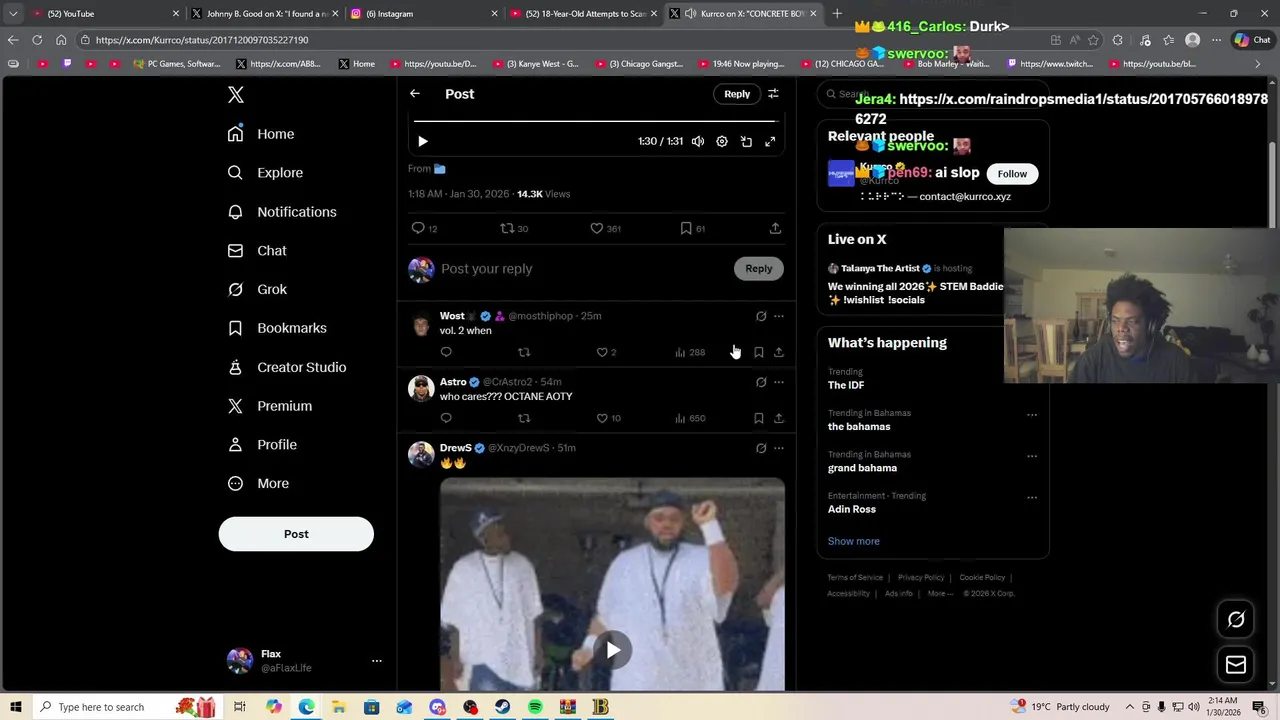Mute the video volume icon
The image size is (1280, 720).
tap(697, 142)
